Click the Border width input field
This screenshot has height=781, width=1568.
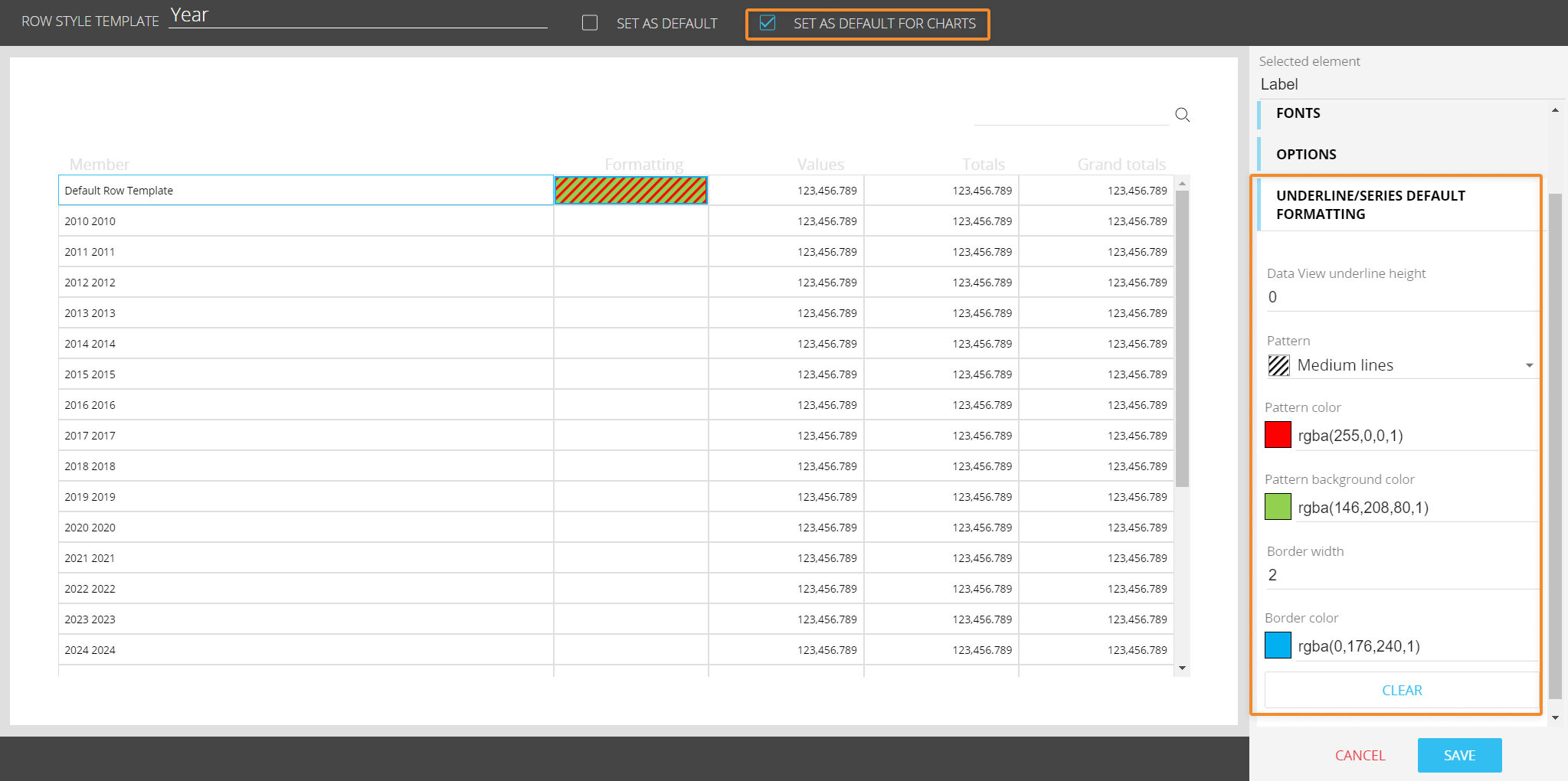[1400, 575]
